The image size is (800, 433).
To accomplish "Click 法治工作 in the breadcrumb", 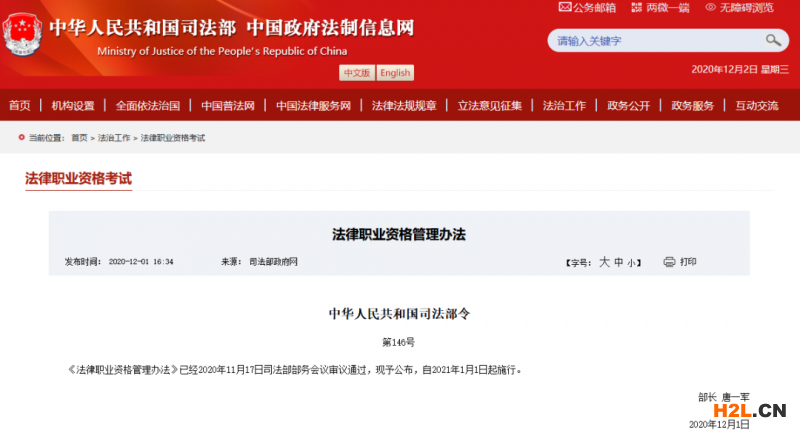I will pos(114,138).
